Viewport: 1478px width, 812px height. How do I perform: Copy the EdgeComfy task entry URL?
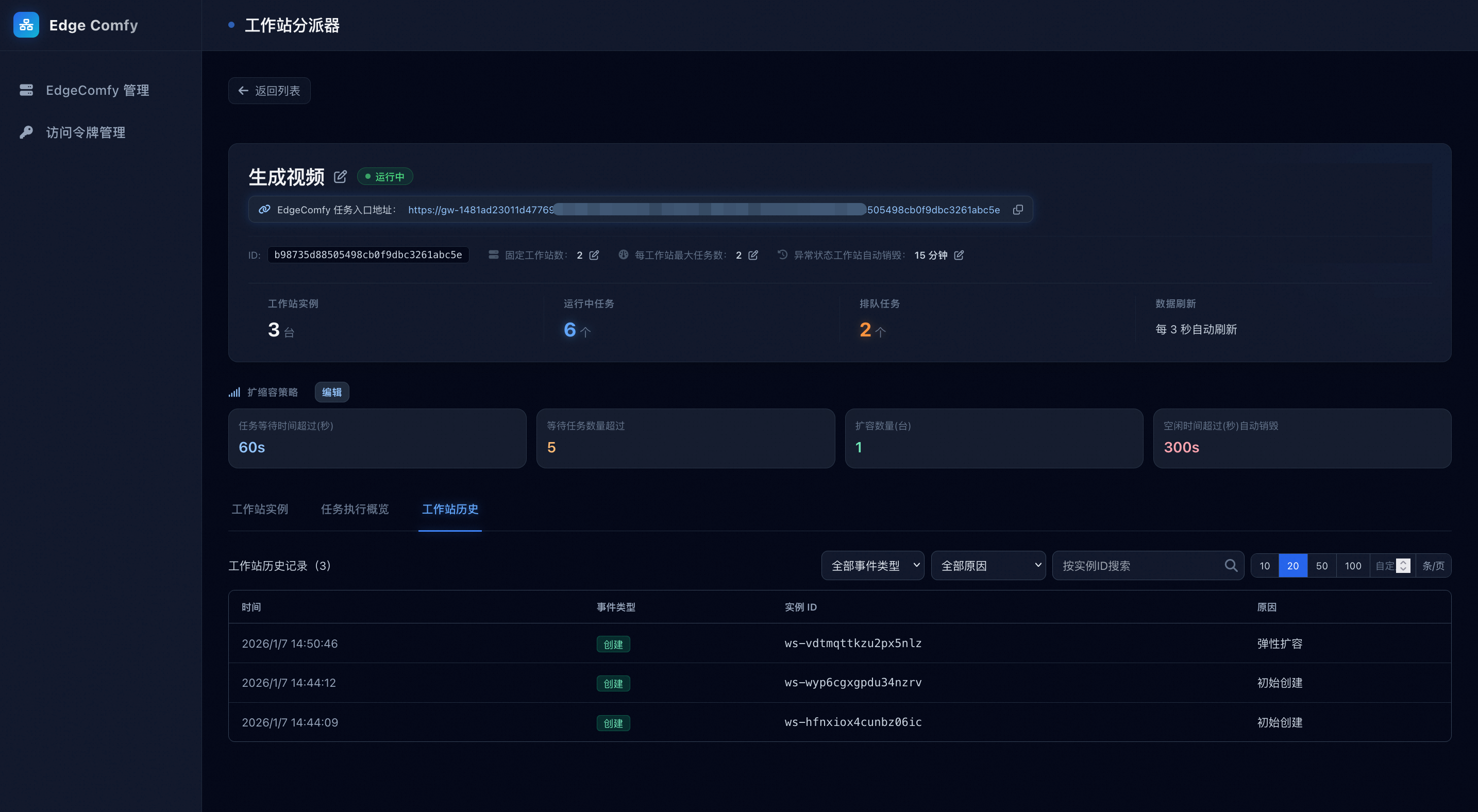1018,210
